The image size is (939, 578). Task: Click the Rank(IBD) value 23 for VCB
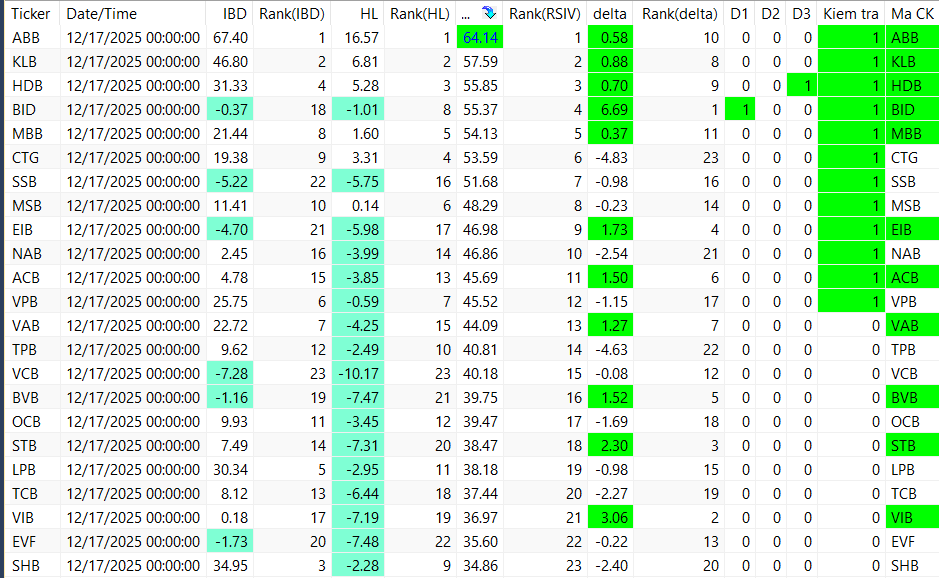(x=318, y=373)
